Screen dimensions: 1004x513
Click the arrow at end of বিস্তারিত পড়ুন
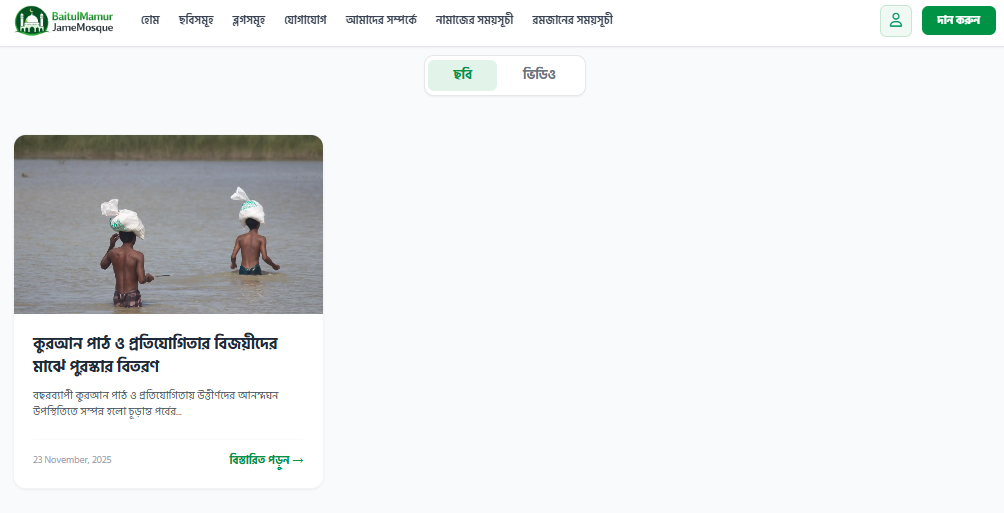[298, 460]
